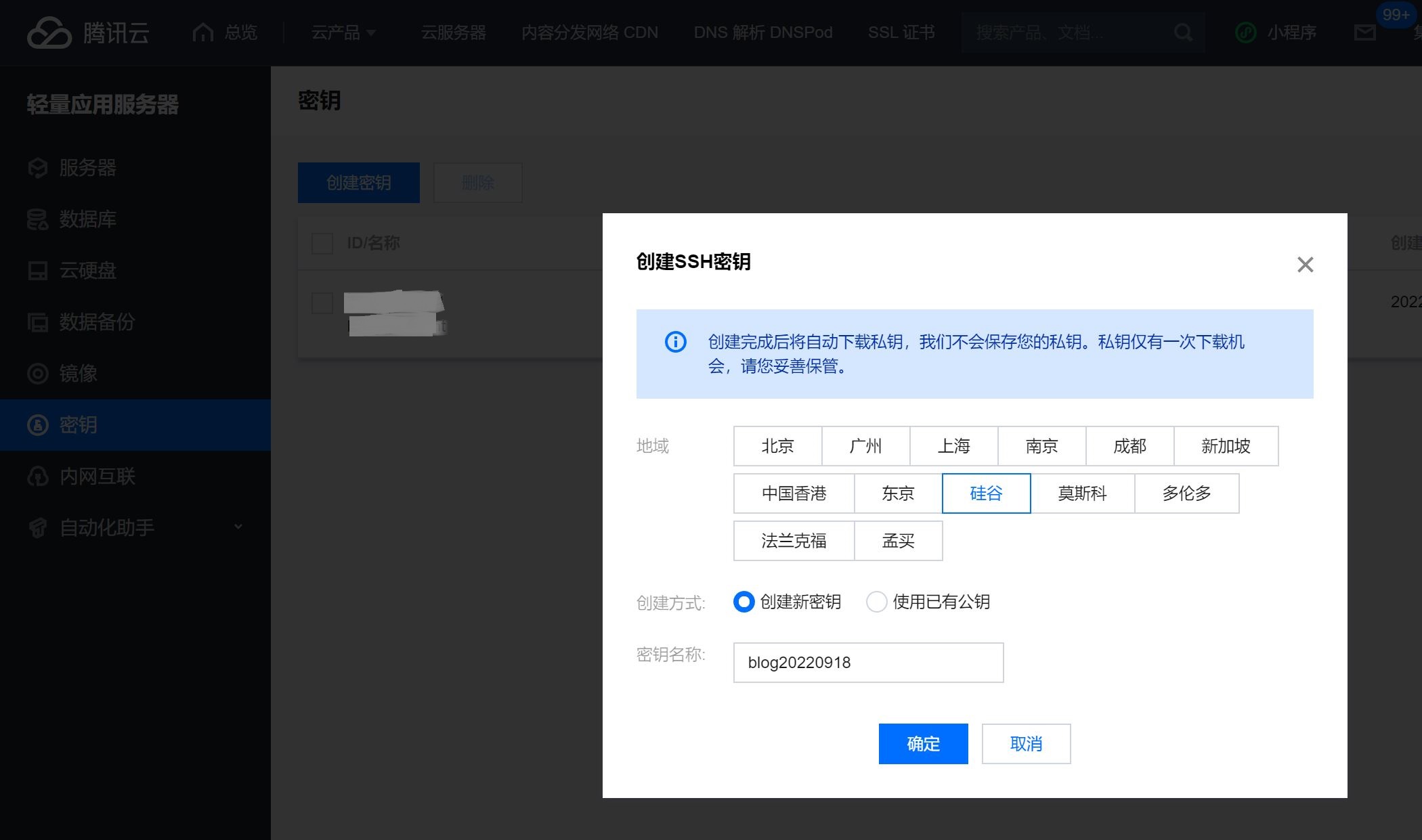Choose the 孟买 region
The width and height of the screenshot is (1422, 840).
[898, 541]
